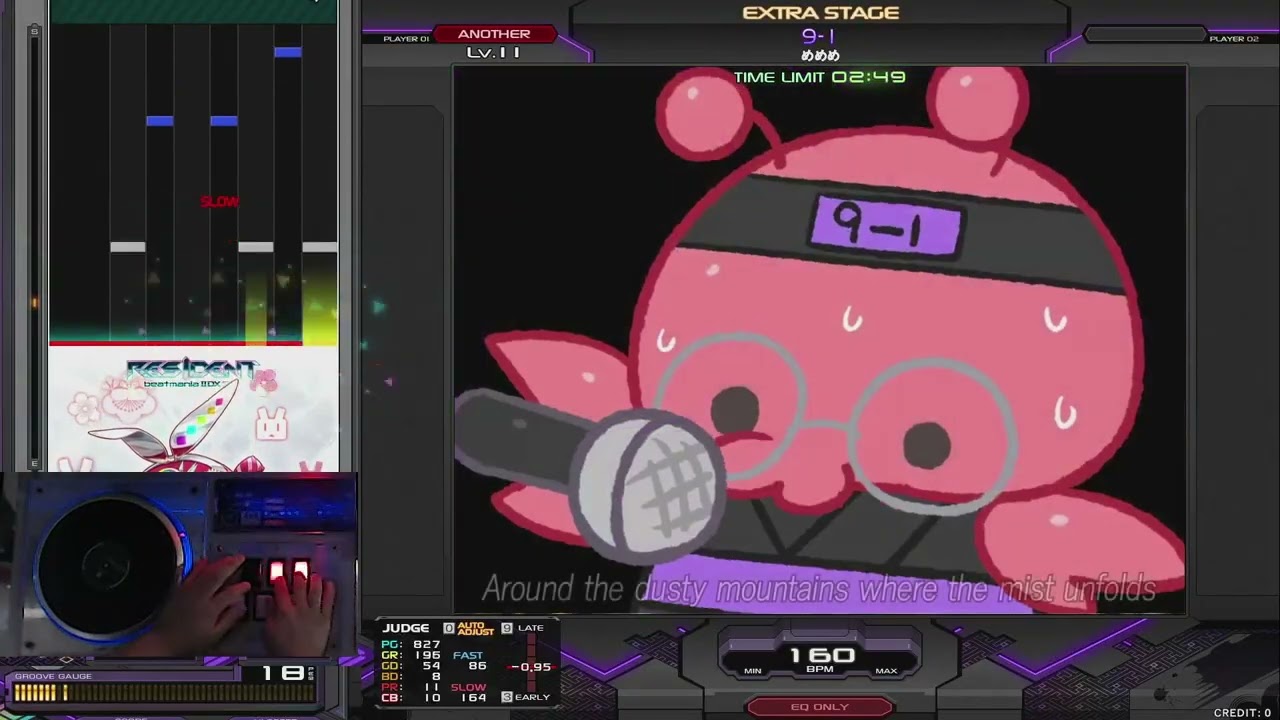Click the PLAYER 02 tab
Screen dimensions: 1280x720
coord(1234,39)
